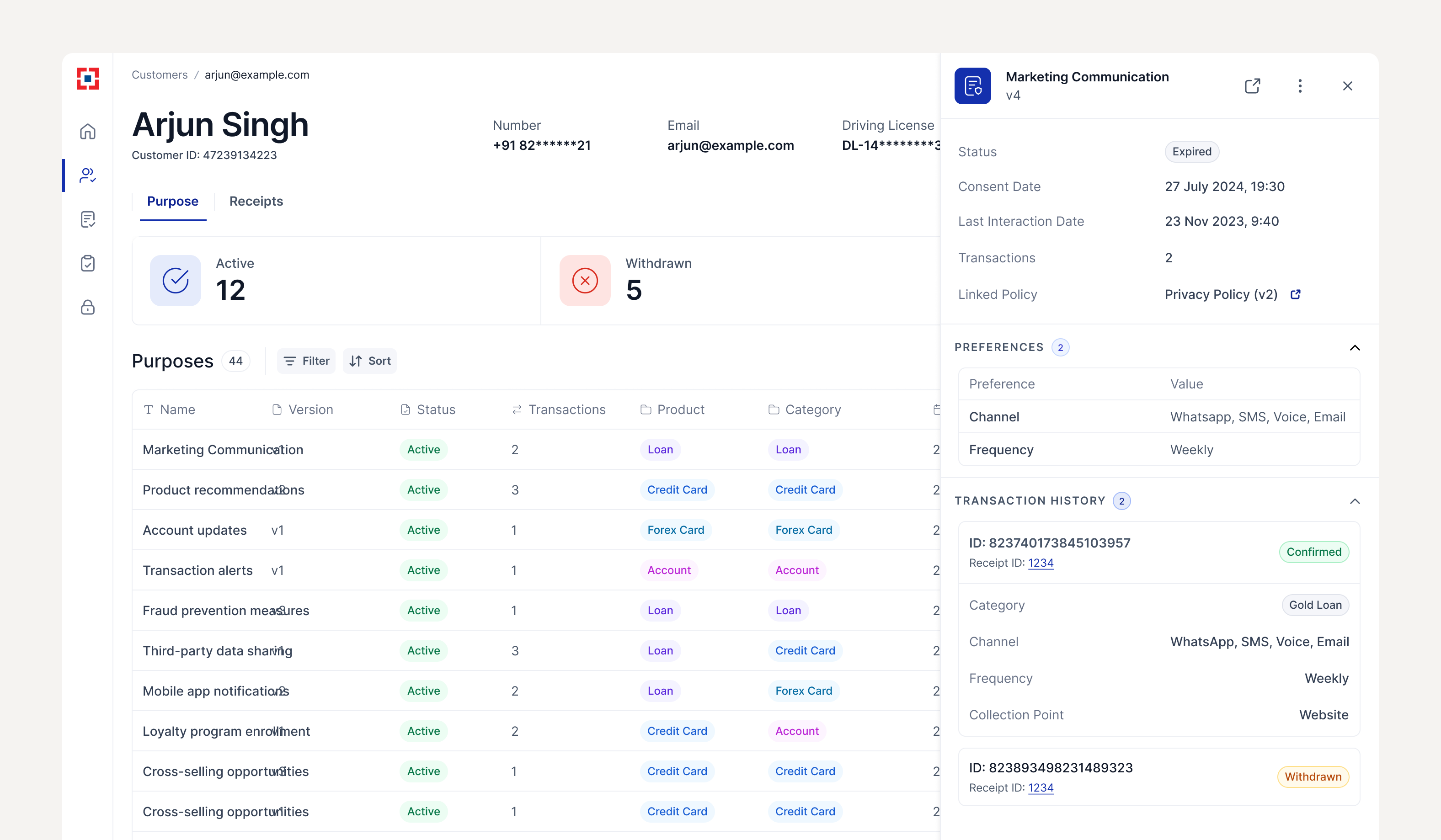Open the Home sidebar icon
This screenshot has width=1441, height=840.
87,132
